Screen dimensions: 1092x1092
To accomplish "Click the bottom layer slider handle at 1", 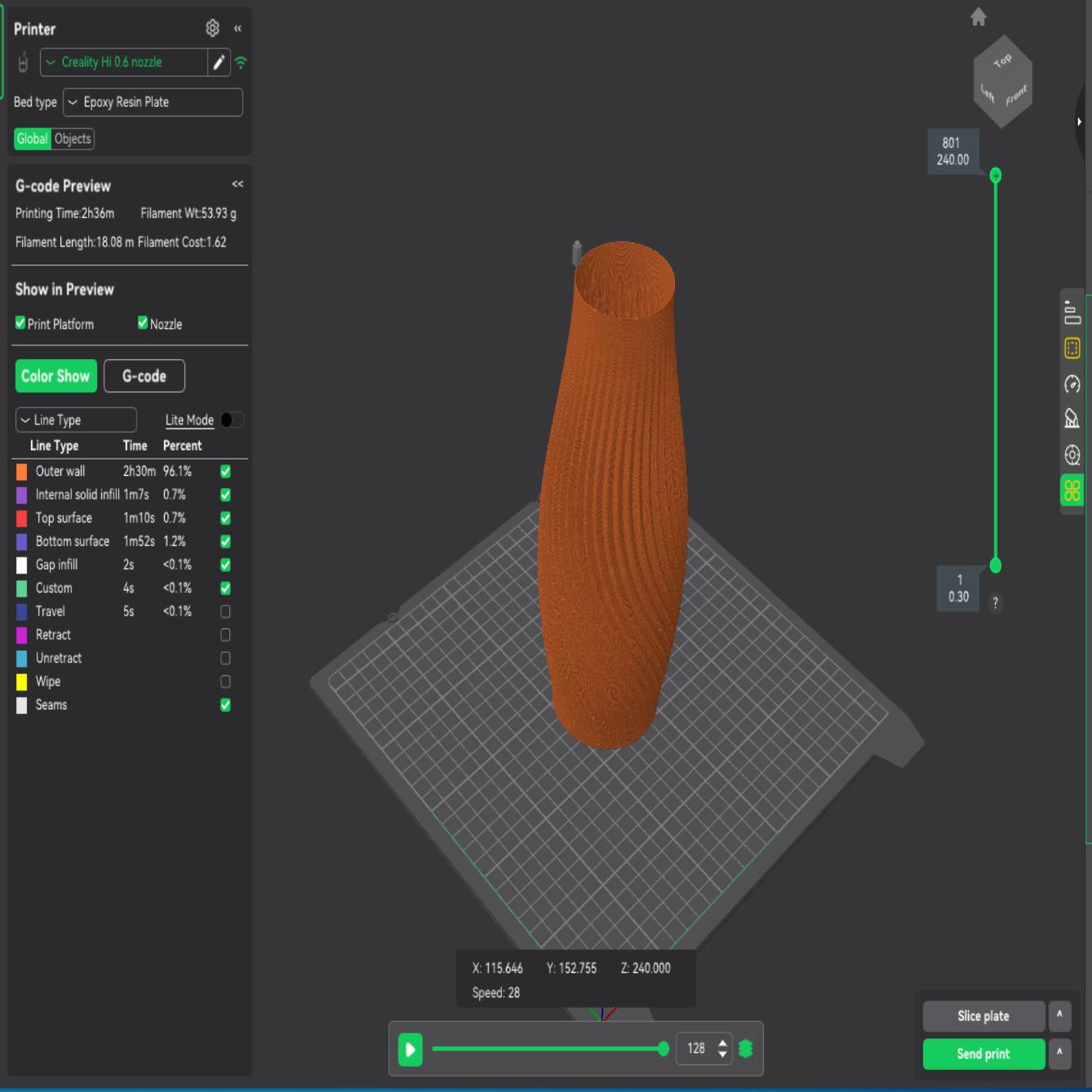I will coord(996,566).
